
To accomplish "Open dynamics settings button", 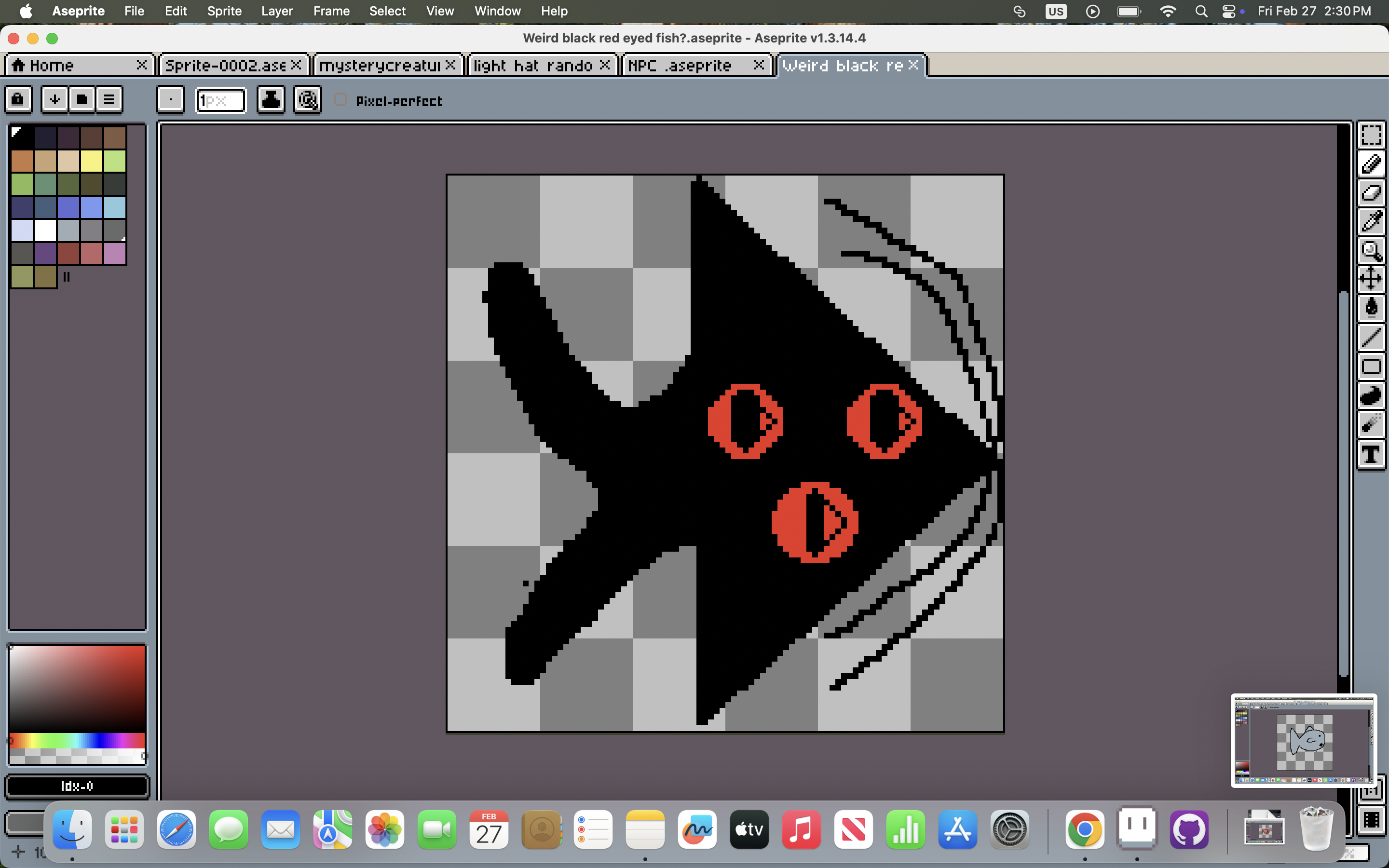I will [x=308, y=100].
